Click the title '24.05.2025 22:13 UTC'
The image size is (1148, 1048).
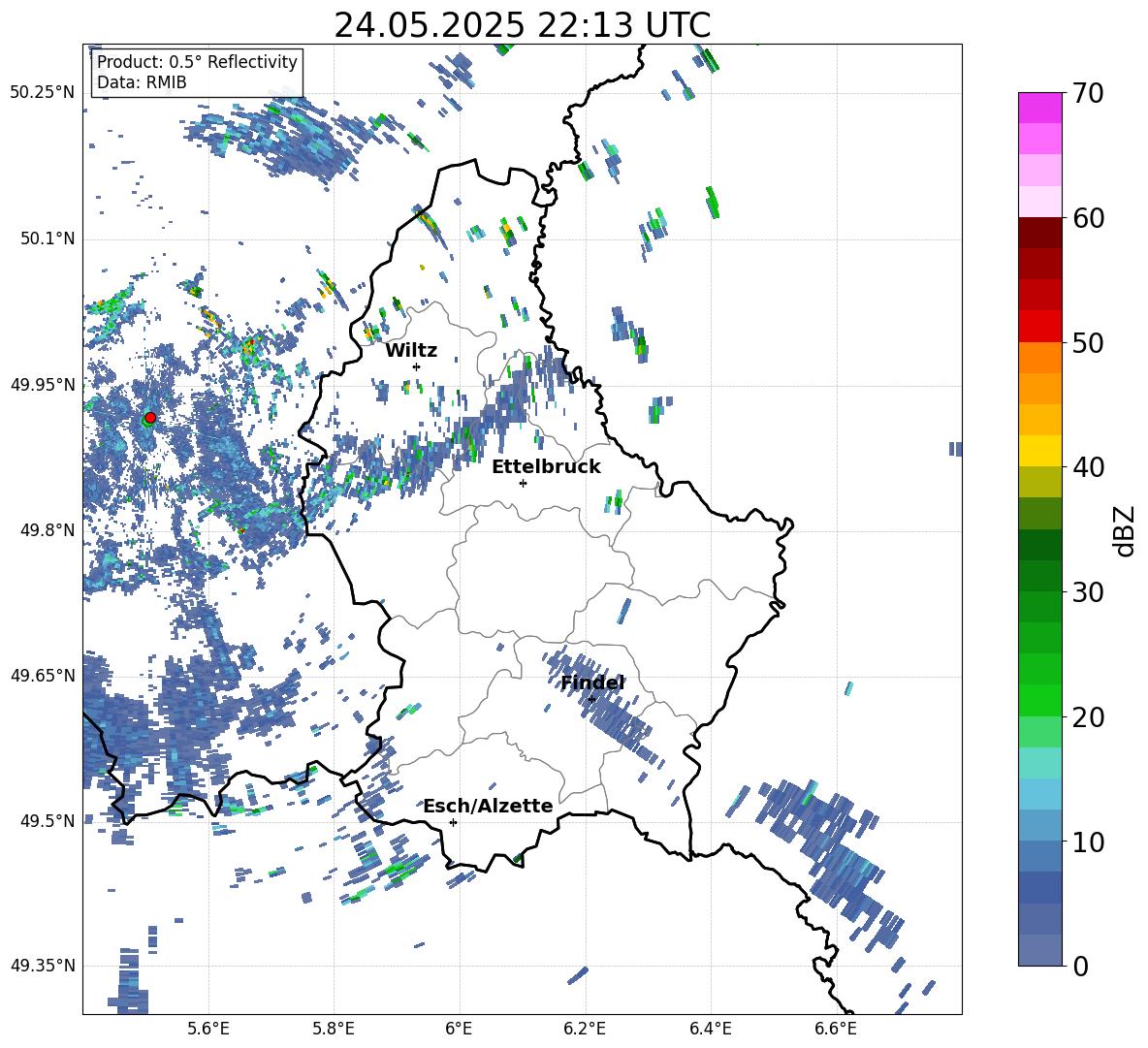click(522, 25)
